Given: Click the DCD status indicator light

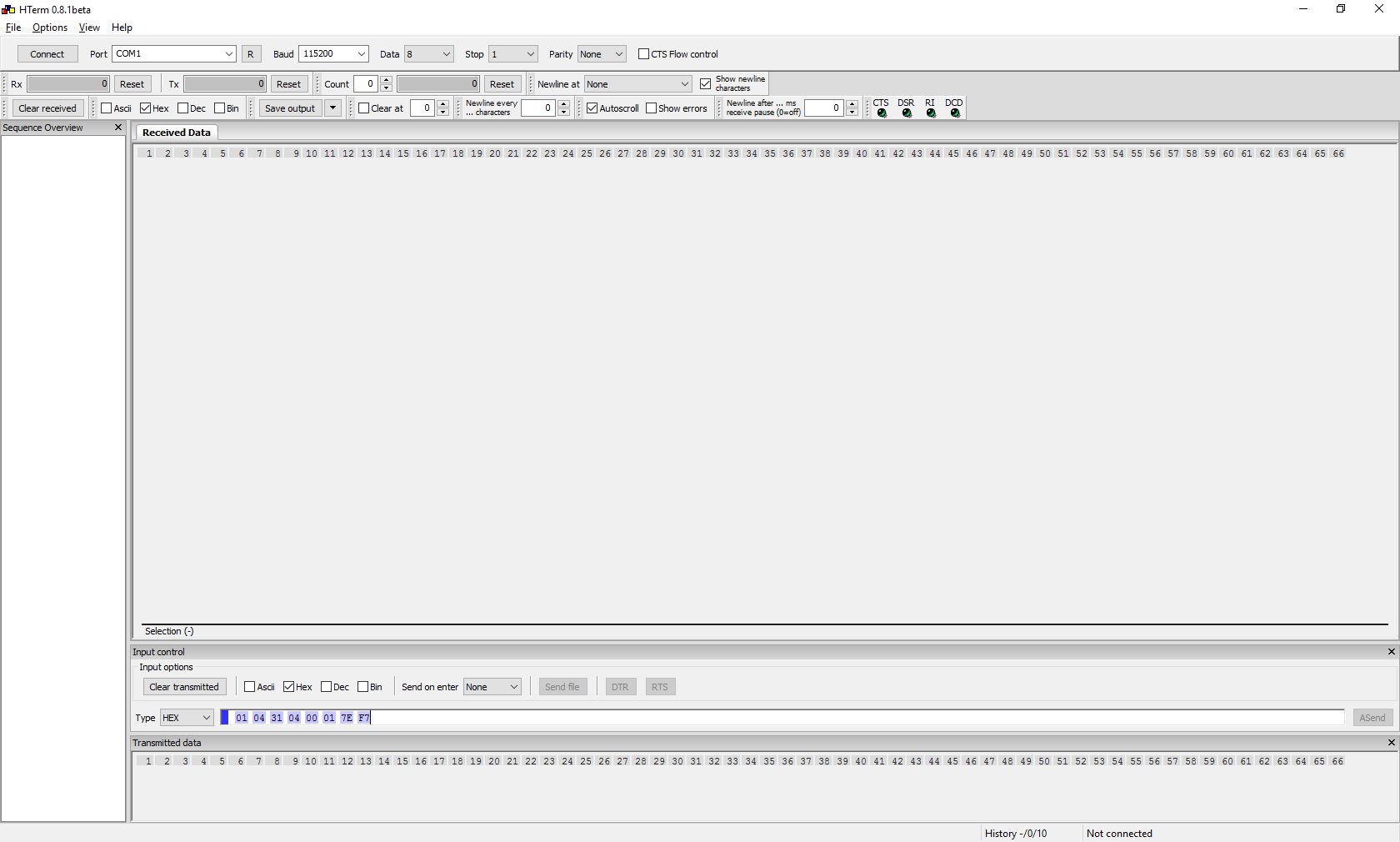Looking at the screenshot, I should (x=955, y=113).
